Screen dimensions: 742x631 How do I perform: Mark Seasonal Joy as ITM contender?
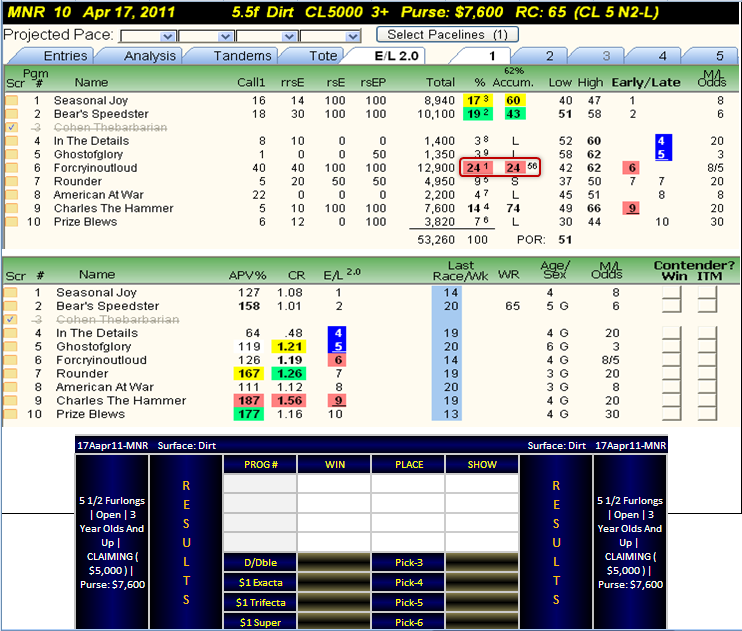[707, 293]
